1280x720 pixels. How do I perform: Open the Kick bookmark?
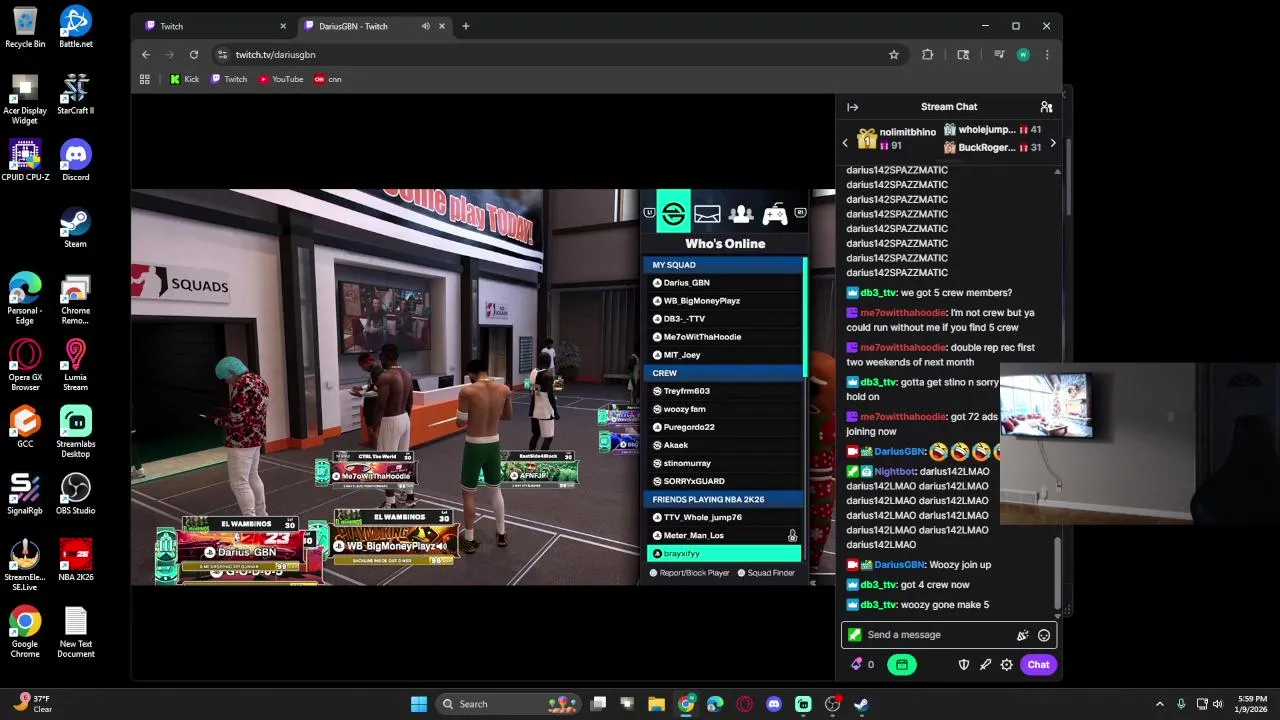(x=185, y=79)
